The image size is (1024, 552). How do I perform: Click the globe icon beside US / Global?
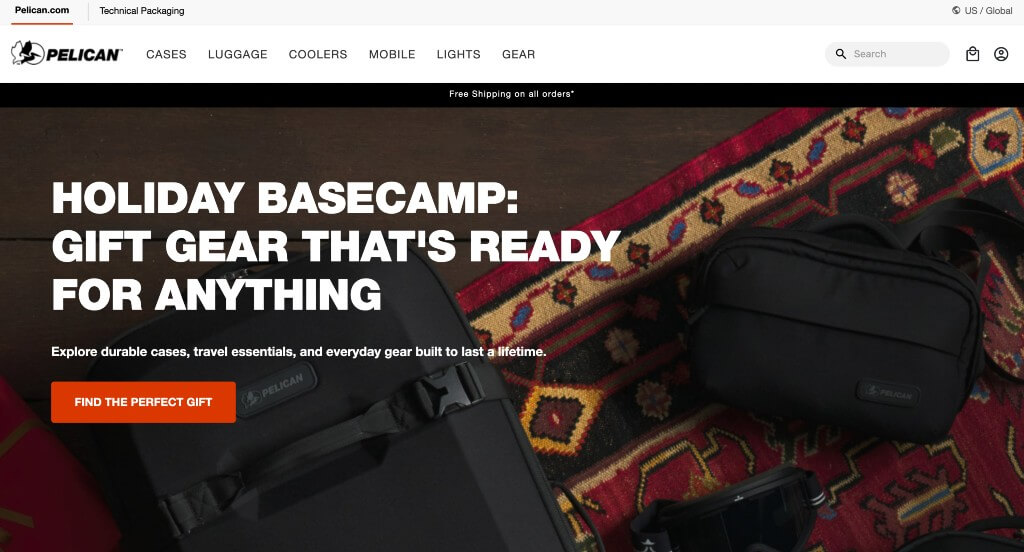click(956, 10)
